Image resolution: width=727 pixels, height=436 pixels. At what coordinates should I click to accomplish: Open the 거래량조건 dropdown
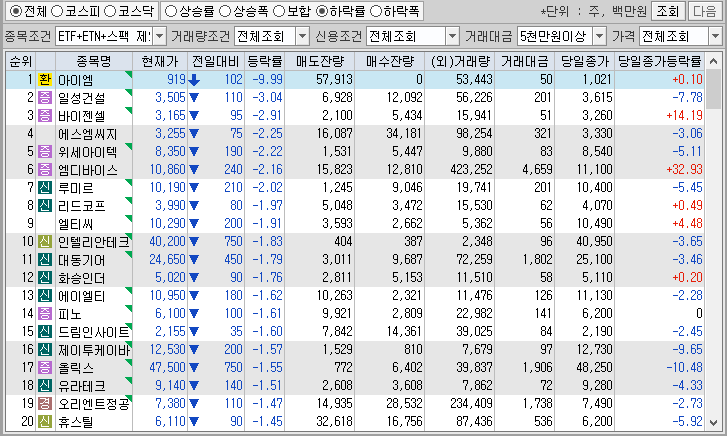click(302, 36)
